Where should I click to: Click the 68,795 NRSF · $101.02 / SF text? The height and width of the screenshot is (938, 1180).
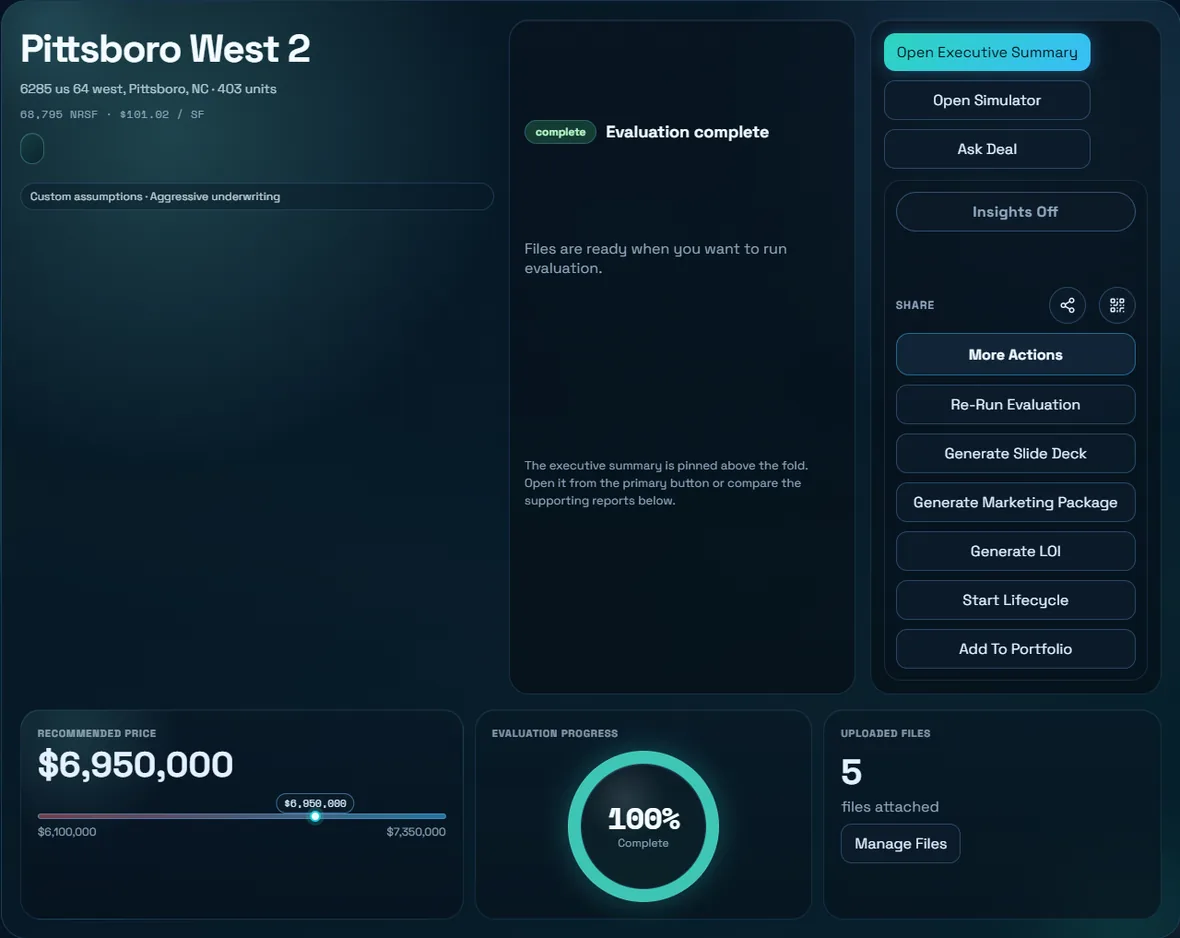click(x=112, y=114)
